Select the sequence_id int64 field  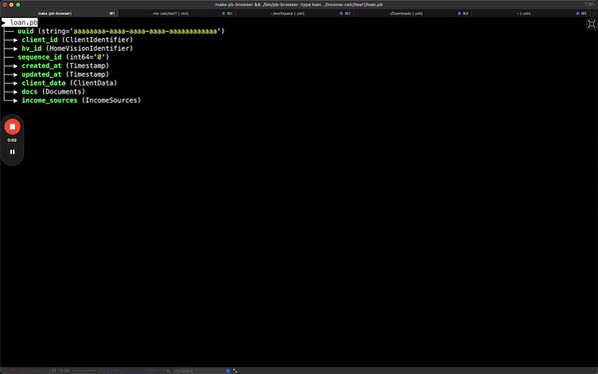[x=63, y=57]
